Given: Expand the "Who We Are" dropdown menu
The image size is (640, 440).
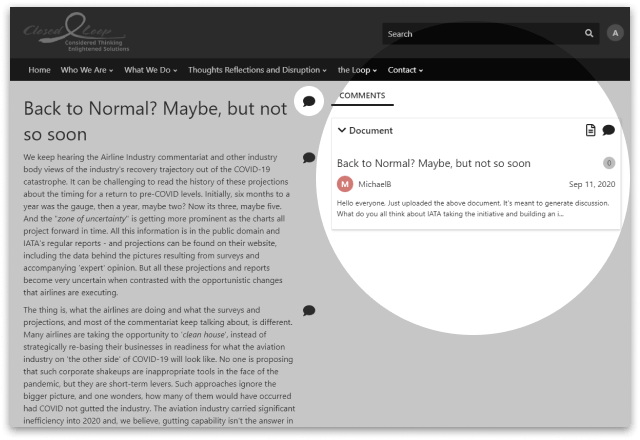Looking at the screenshot, I should pos(87,70).
